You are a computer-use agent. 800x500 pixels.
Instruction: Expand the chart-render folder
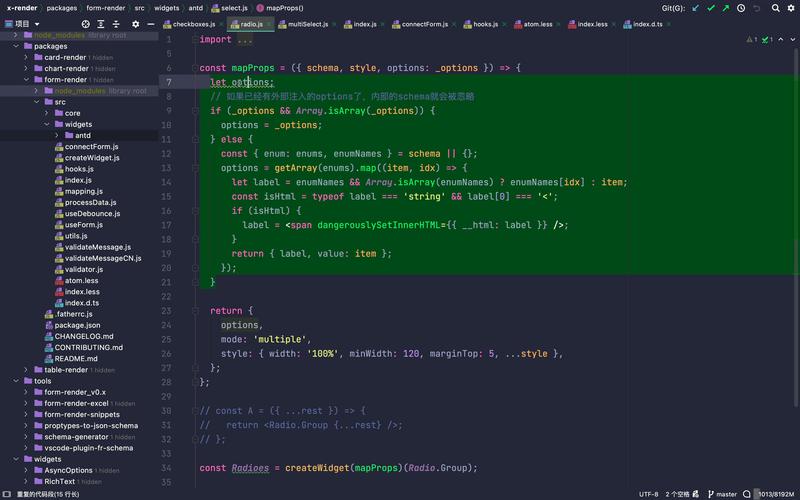coord(26,68)
